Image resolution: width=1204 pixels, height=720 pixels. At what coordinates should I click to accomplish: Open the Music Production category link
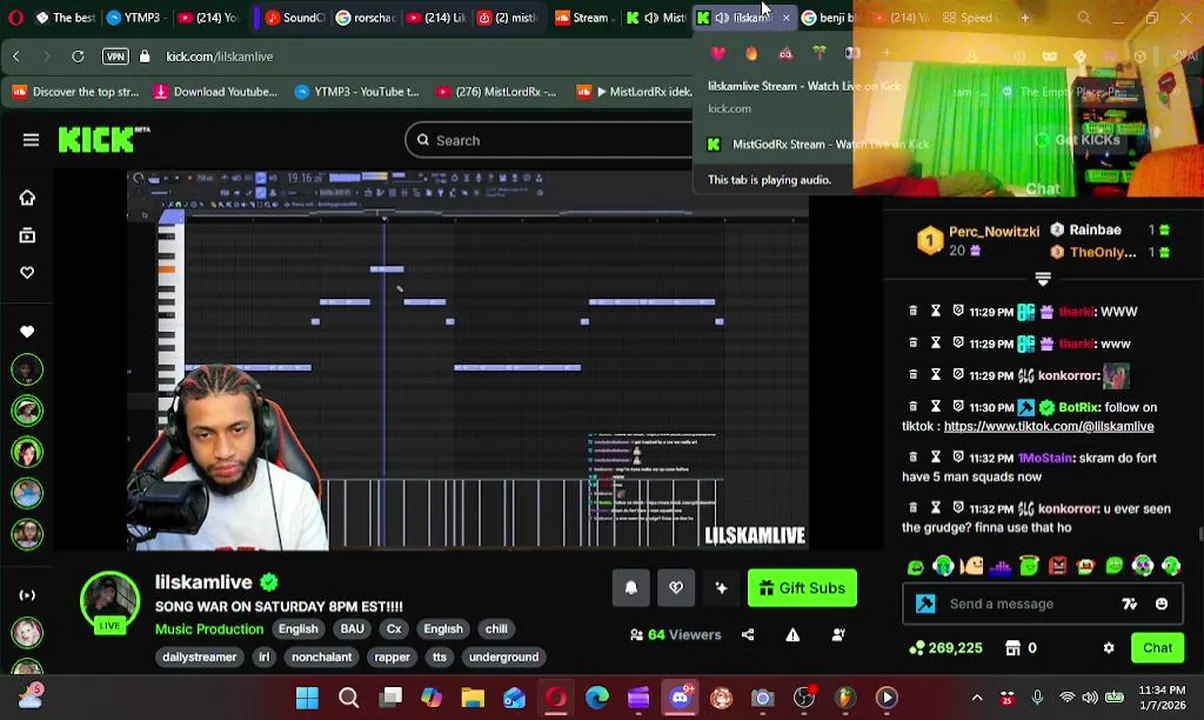[x=209, y=629]
